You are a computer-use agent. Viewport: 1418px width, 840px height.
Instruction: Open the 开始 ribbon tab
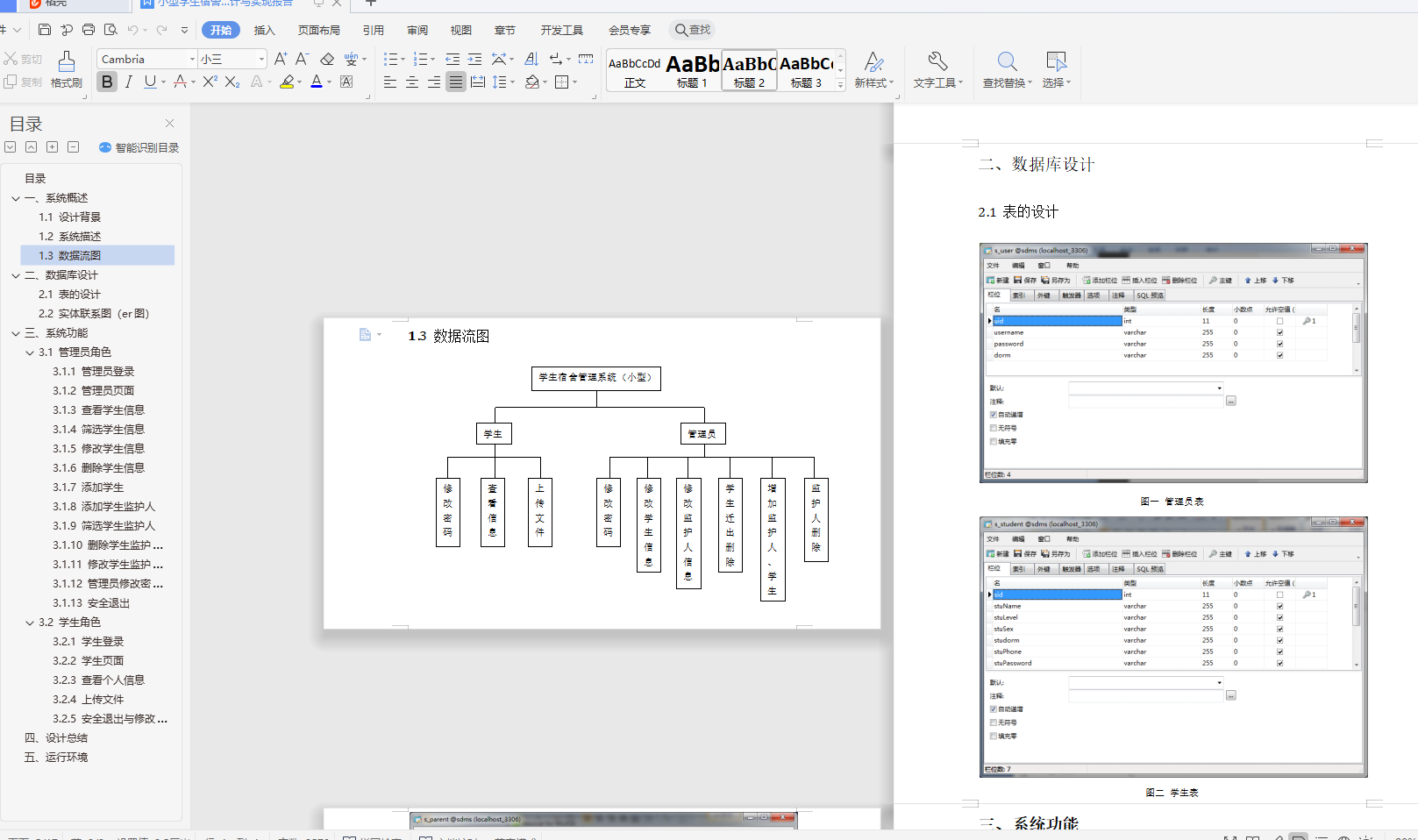pos(221,30)
